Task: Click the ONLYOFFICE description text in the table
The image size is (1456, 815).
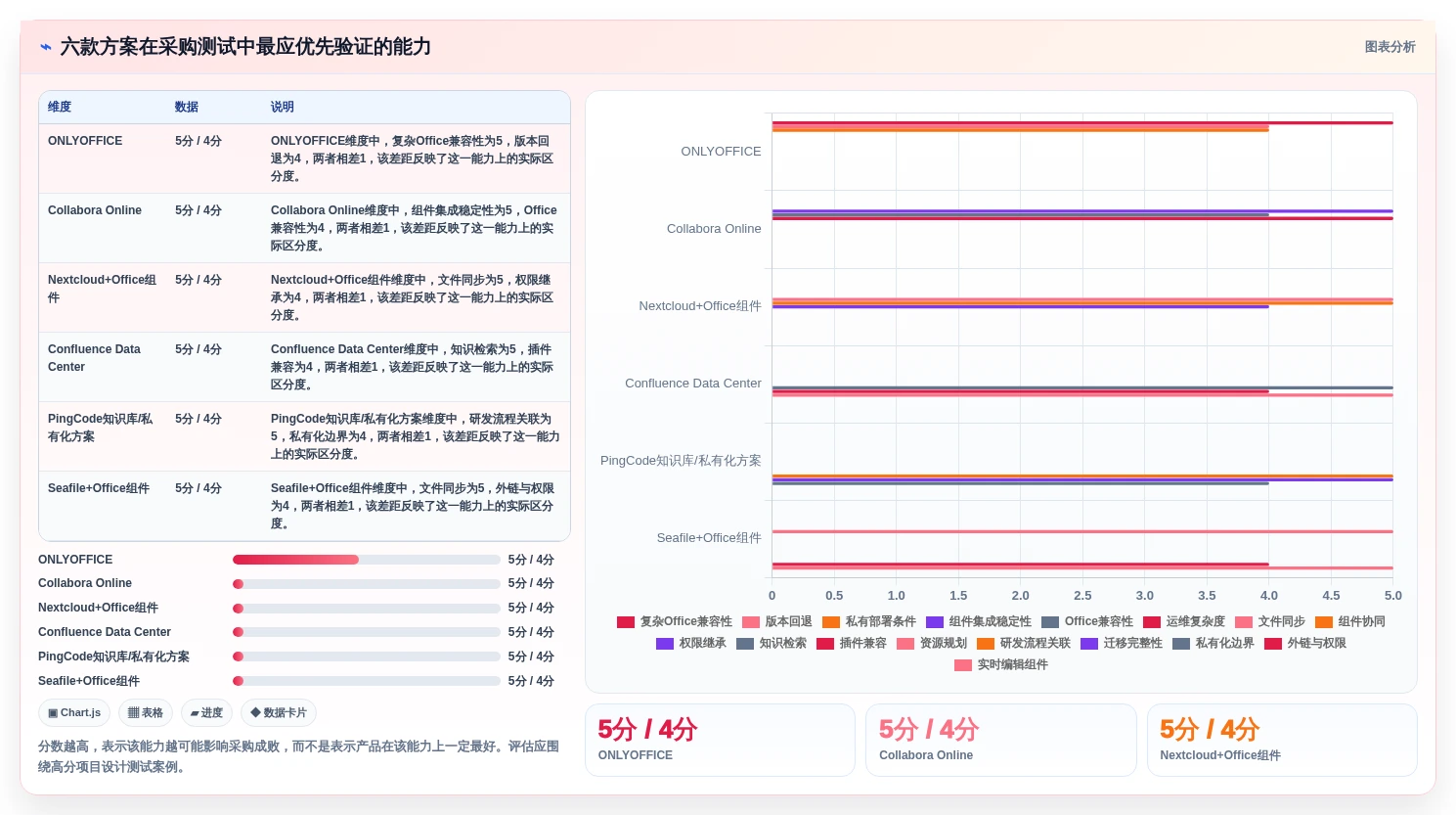Action: (412, 158)
